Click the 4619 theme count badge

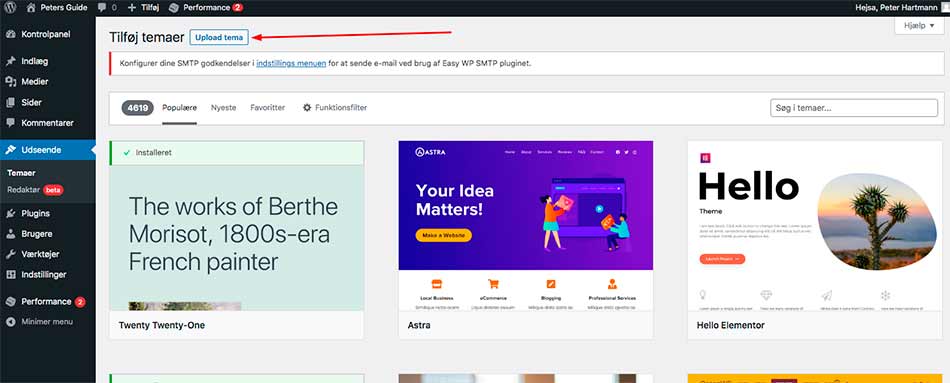point(138,108)
